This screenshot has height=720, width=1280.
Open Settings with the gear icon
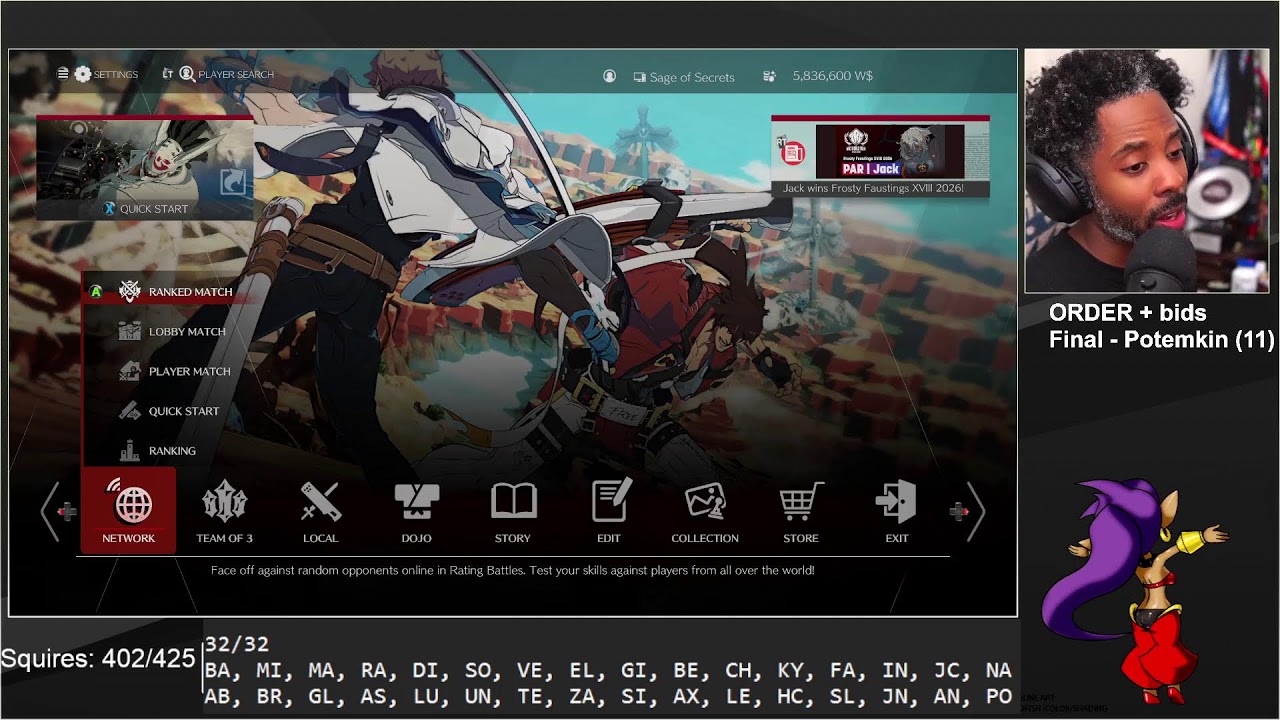point(82,74)
